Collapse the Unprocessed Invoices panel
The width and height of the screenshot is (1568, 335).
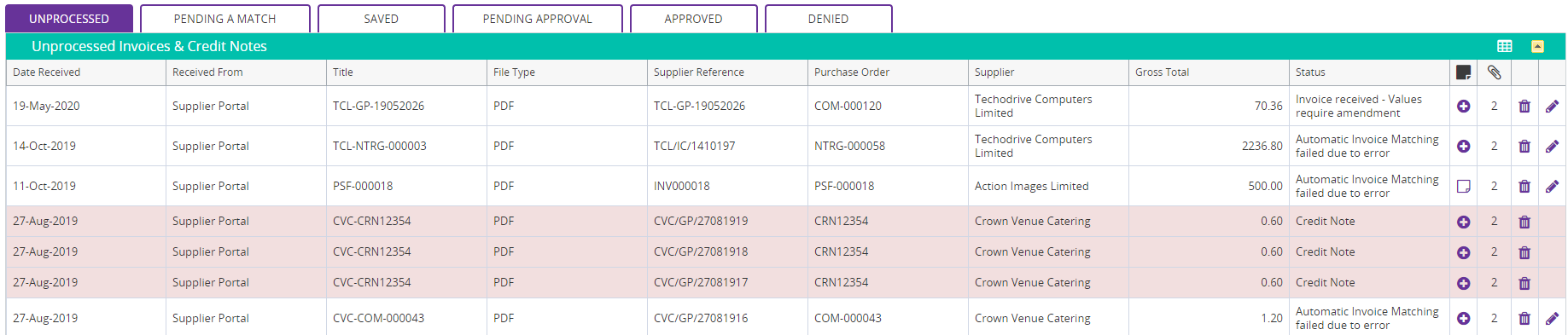pos(1537,46)
